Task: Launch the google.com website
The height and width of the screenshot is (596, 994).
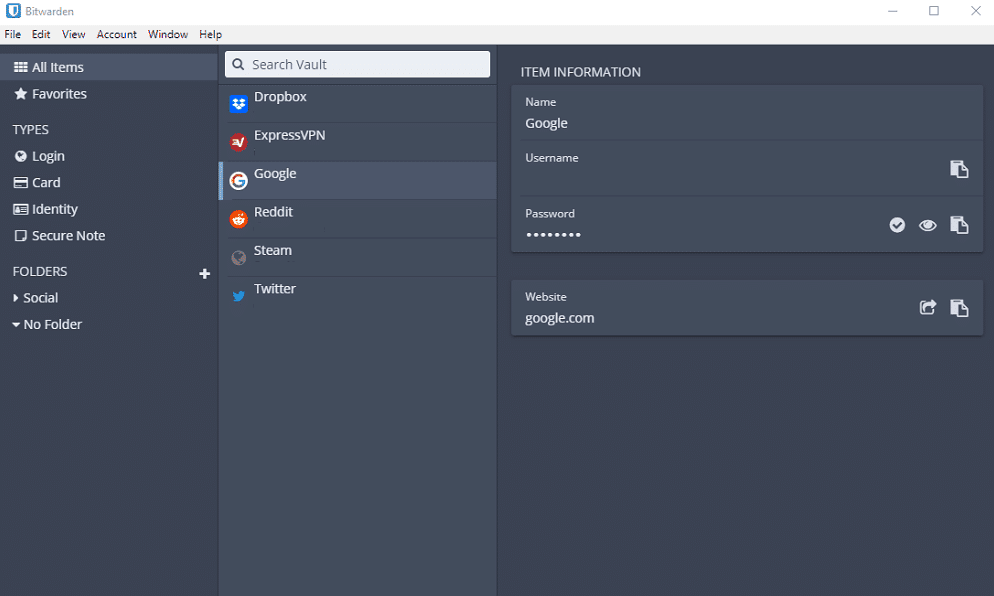Action: point(927,308)
